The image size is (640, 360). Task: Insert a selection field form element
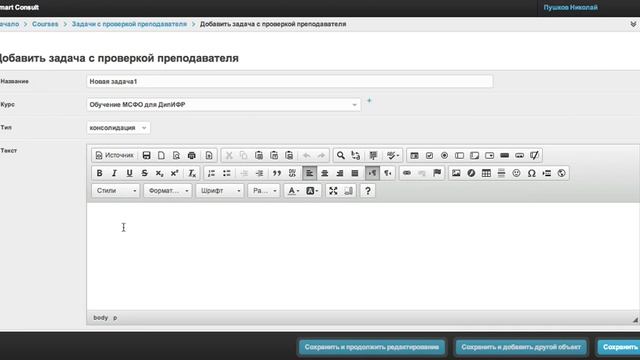489,156
